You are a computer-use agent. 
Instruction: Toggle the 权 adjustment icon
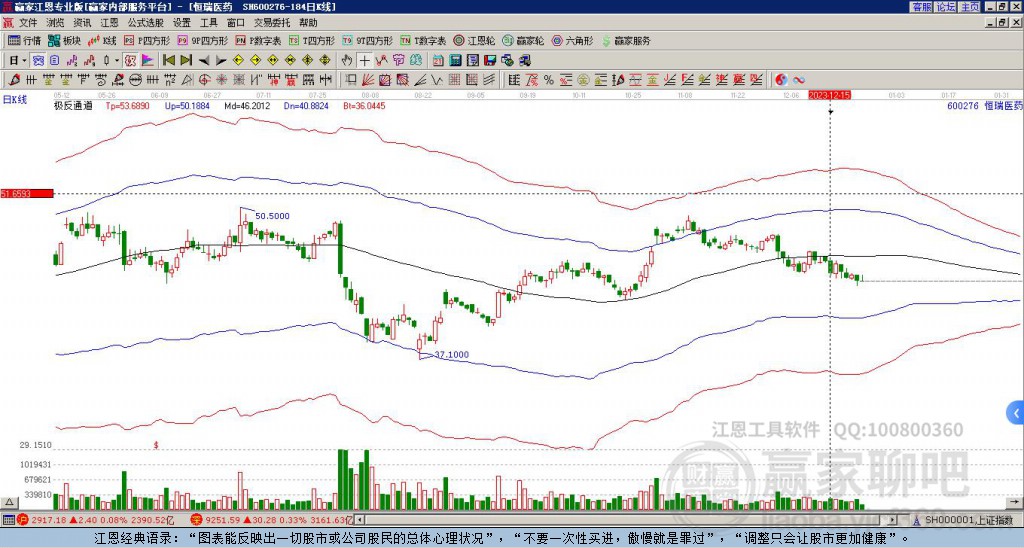coord(130,61)
